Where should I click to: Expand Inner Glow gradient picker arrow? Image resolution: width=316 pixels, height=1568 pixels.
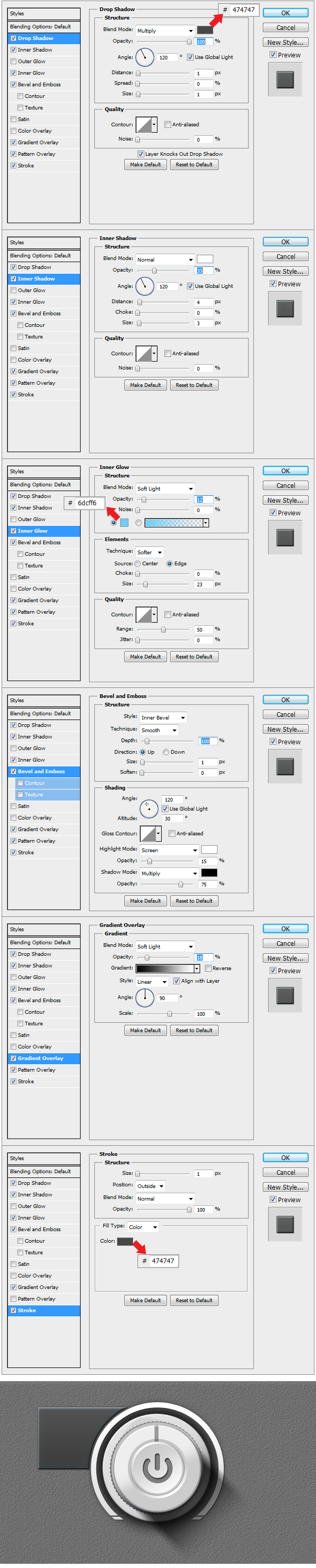[206, 523]
